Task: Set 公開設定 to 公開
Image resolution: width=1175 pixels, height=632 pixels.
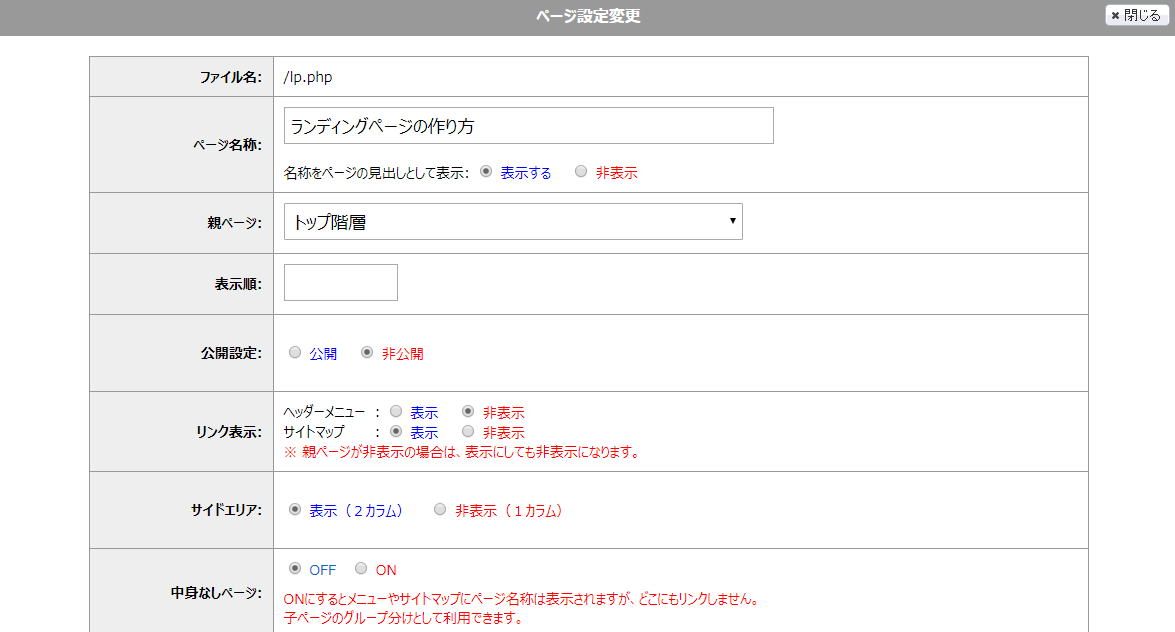Action: [x=294, y=353]
